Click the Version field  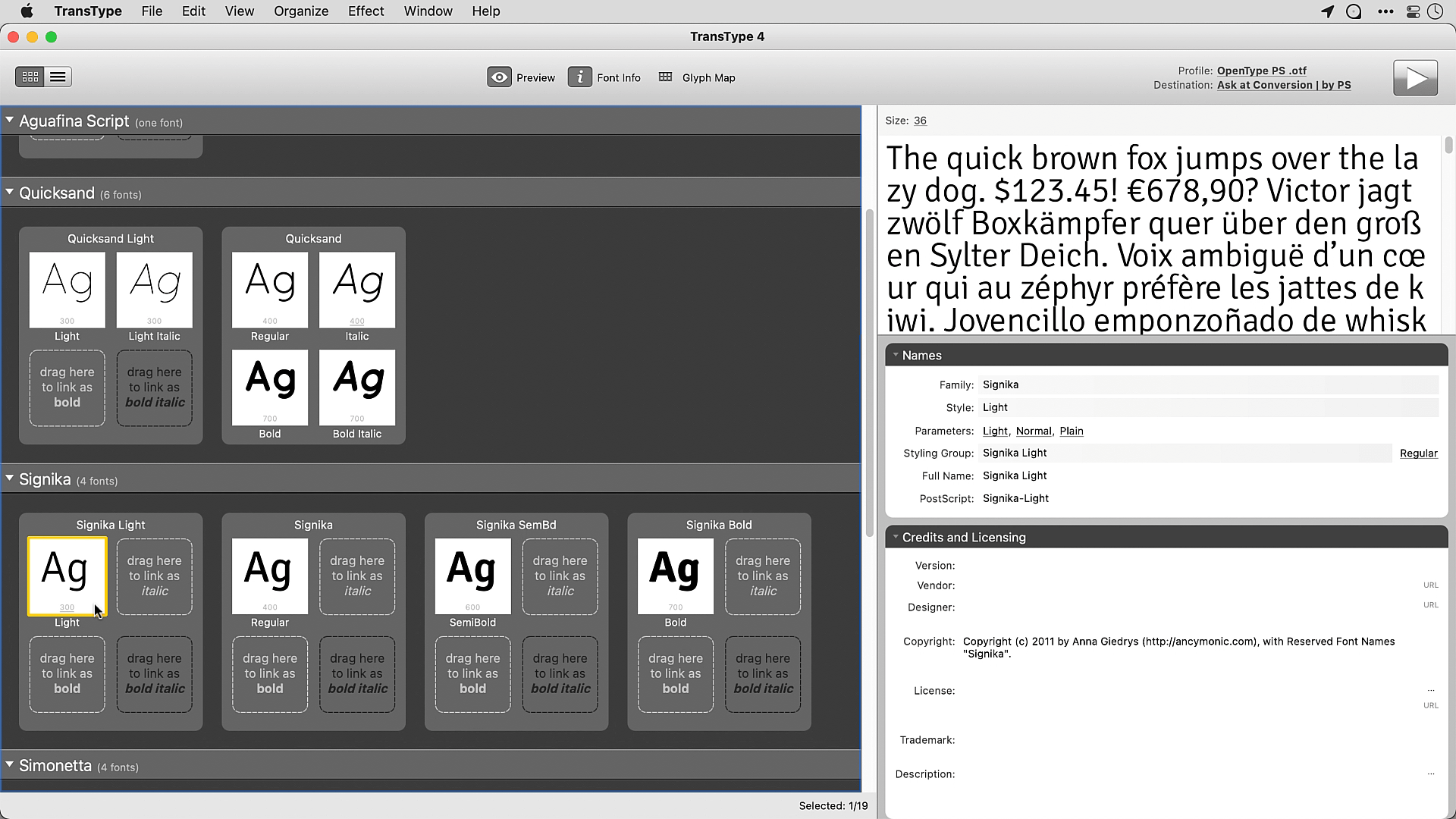pos(1200,566)
